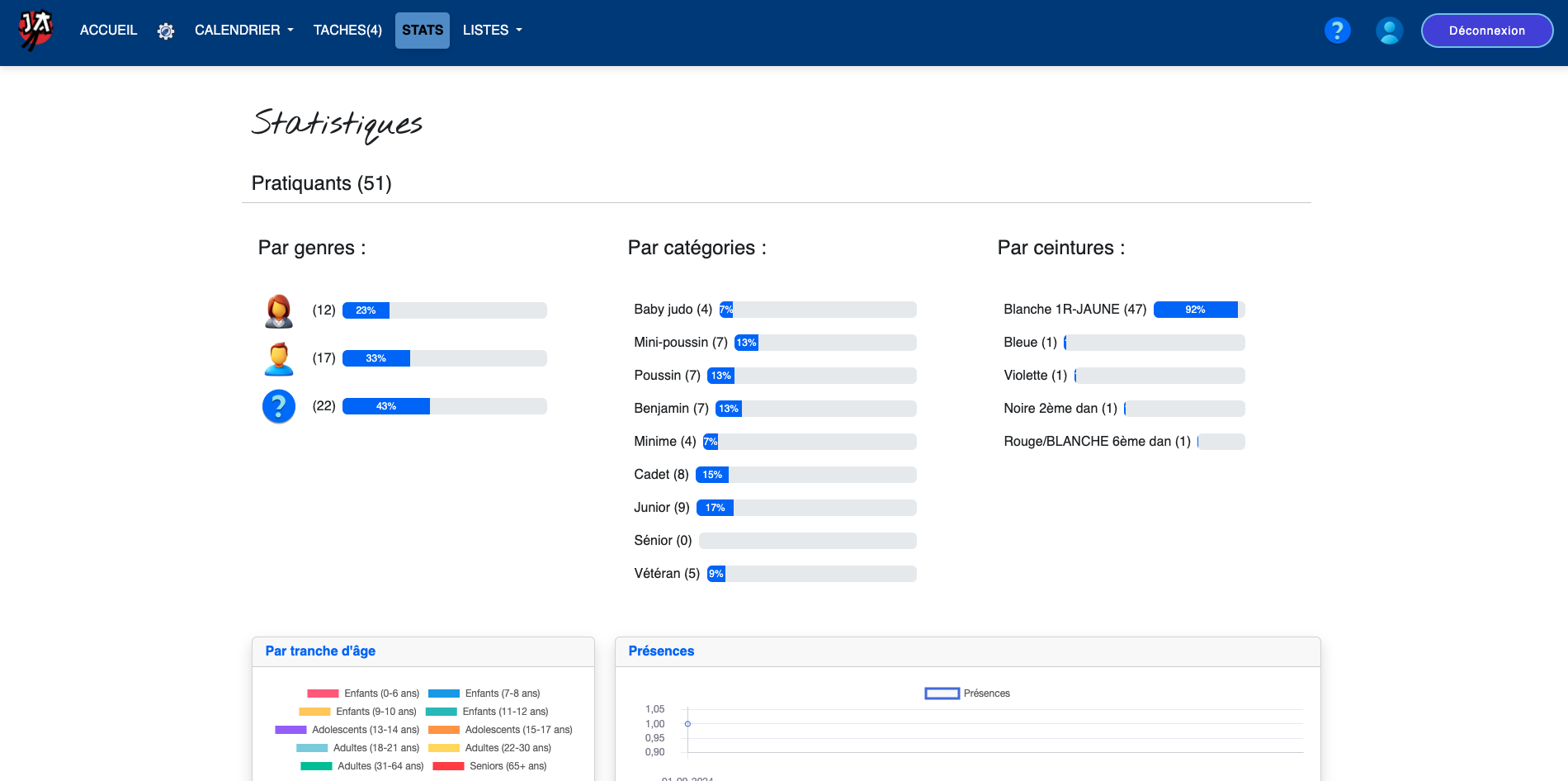Click the 'Minime (4)' label
The image size is (1568, 781).
(664, 442)
